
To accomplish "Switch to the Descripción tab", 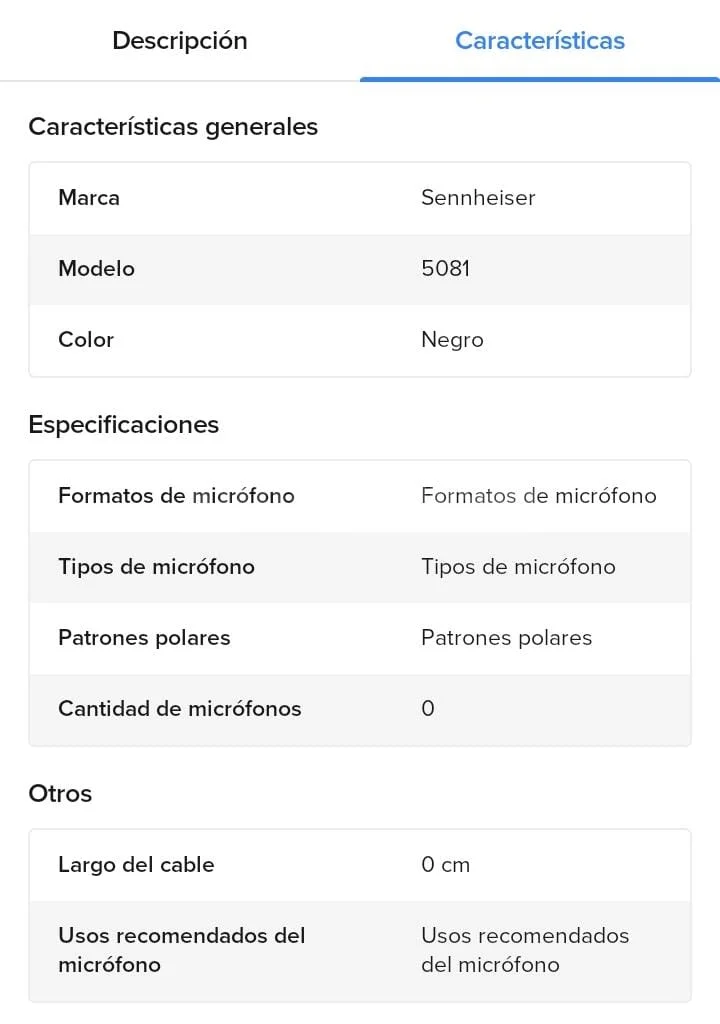I will pos(180,41).
